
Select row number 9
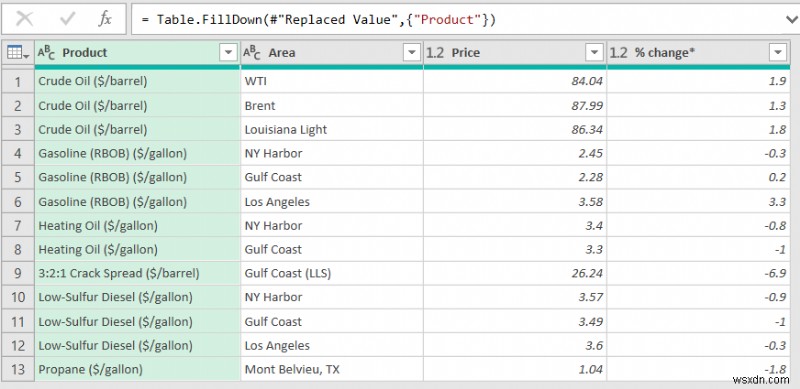click(x=18, y=273)
